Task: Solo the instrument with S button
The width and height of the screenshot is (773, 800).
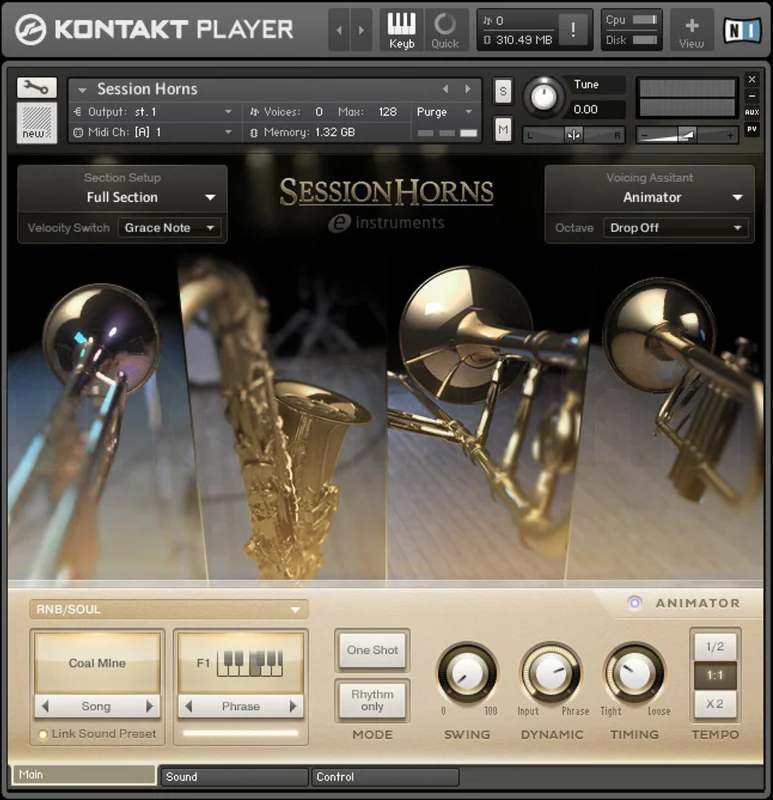Action: [503, 91]
